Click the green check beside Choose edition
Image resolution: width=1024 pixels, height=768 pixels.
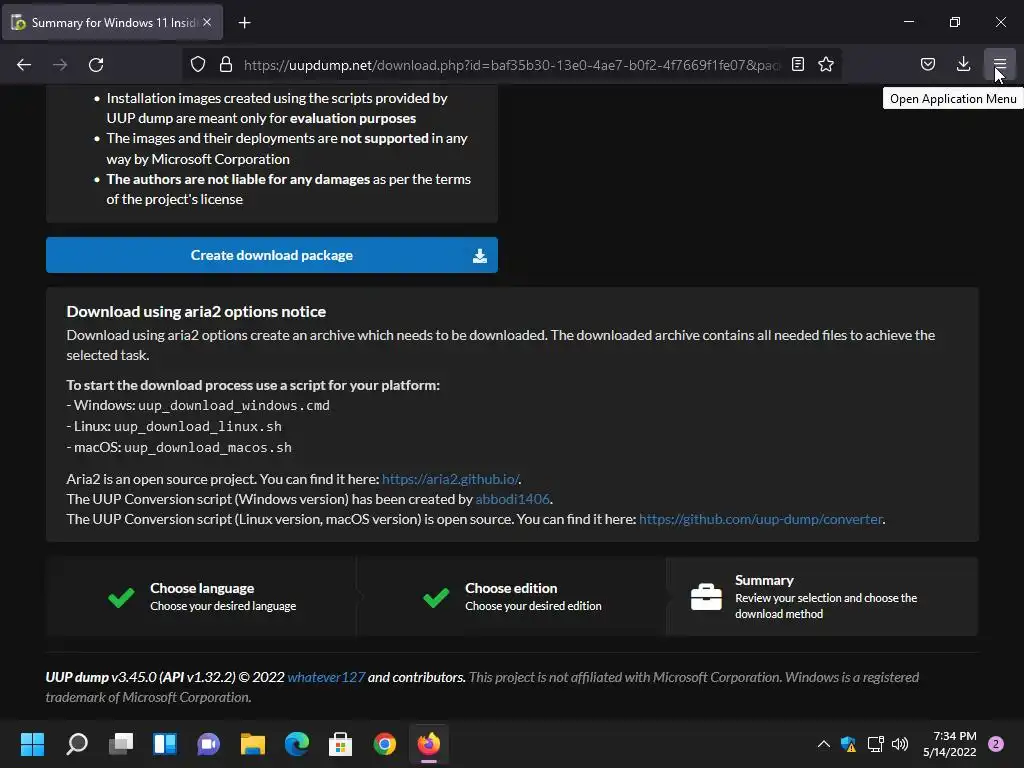point(436,597)
